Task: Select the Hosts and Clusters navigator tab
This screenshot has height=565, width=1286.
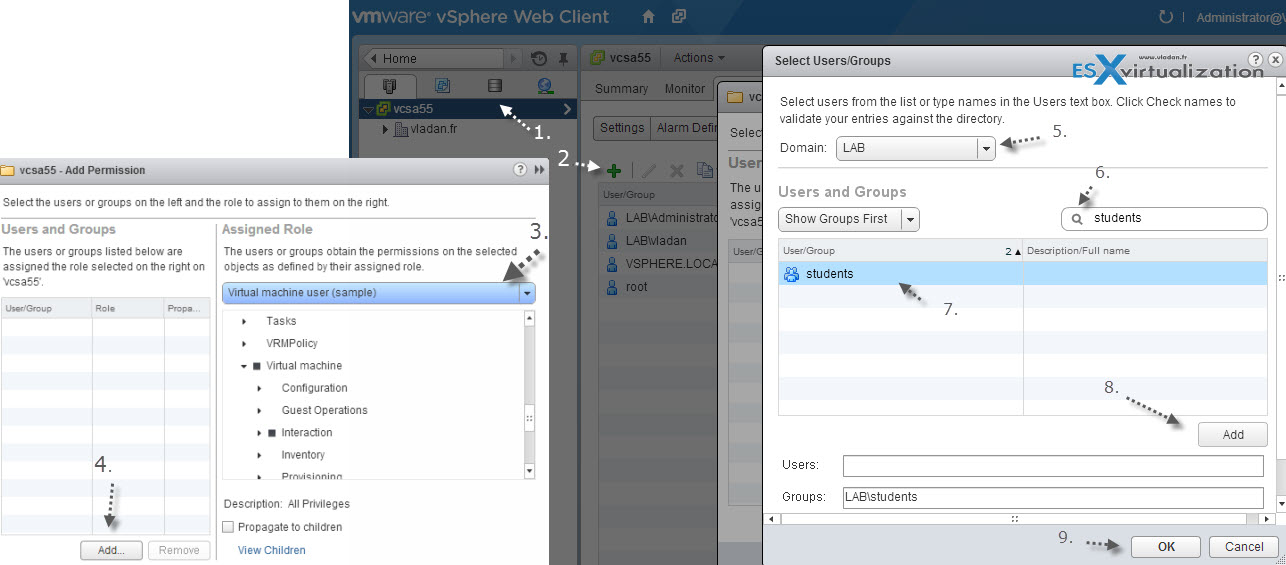Action: (x=391, y=86)
